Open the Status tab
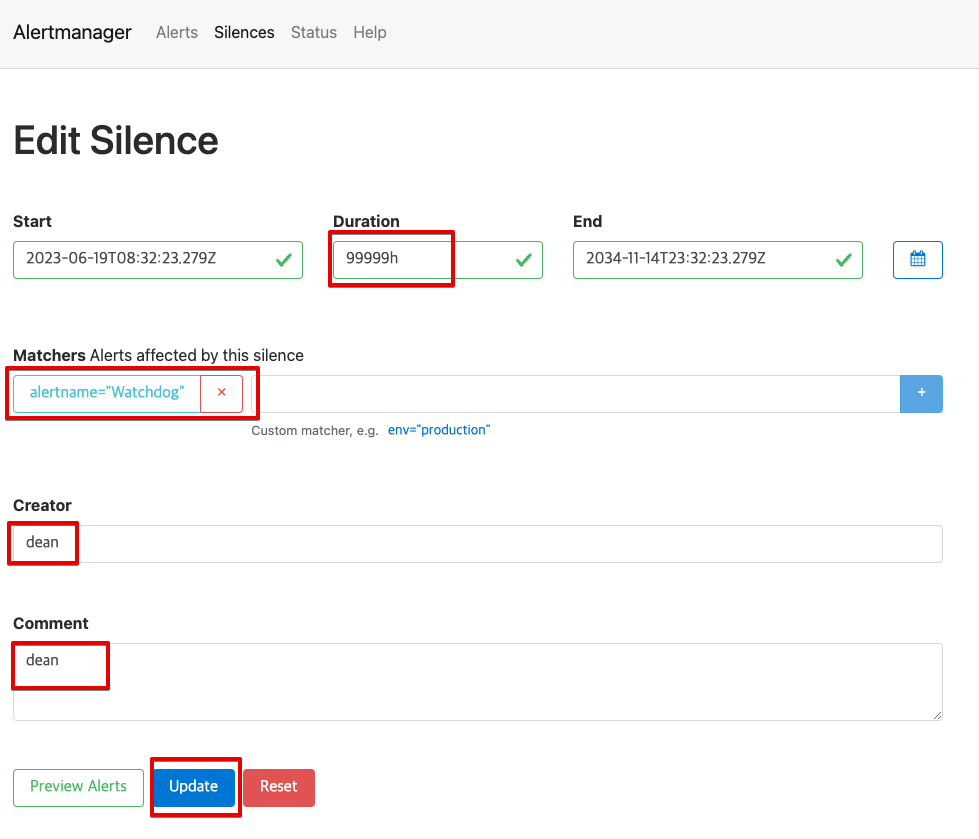The width and height of the screenshot is (979, 839). [x=313, y=32]
